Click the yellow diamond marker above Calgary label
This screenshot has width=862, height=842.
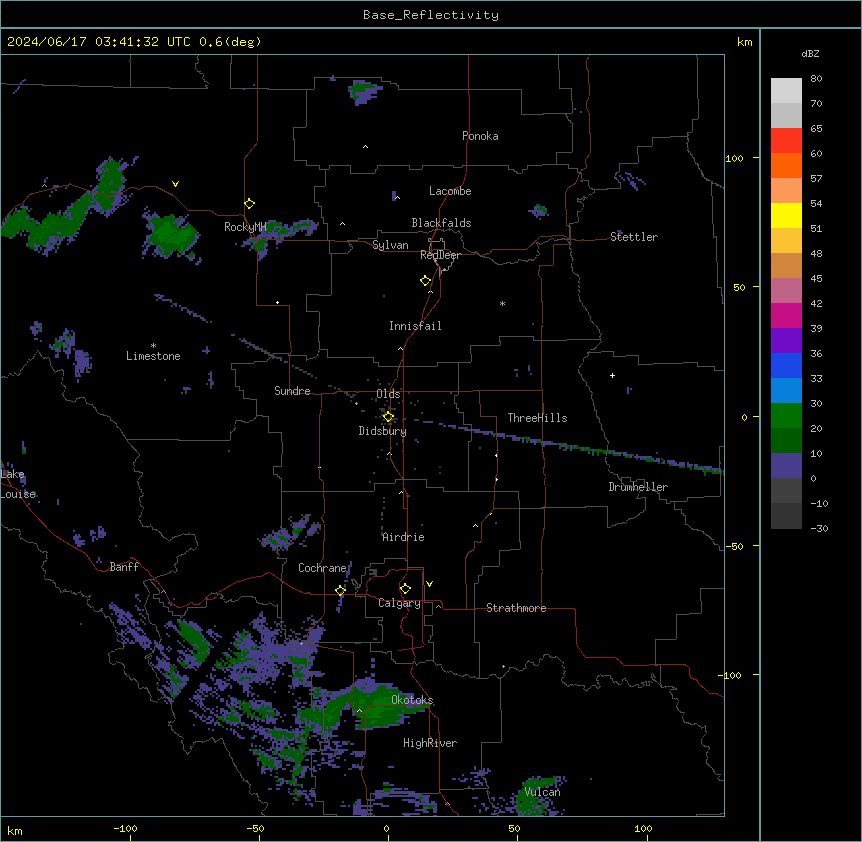(405, 589)
